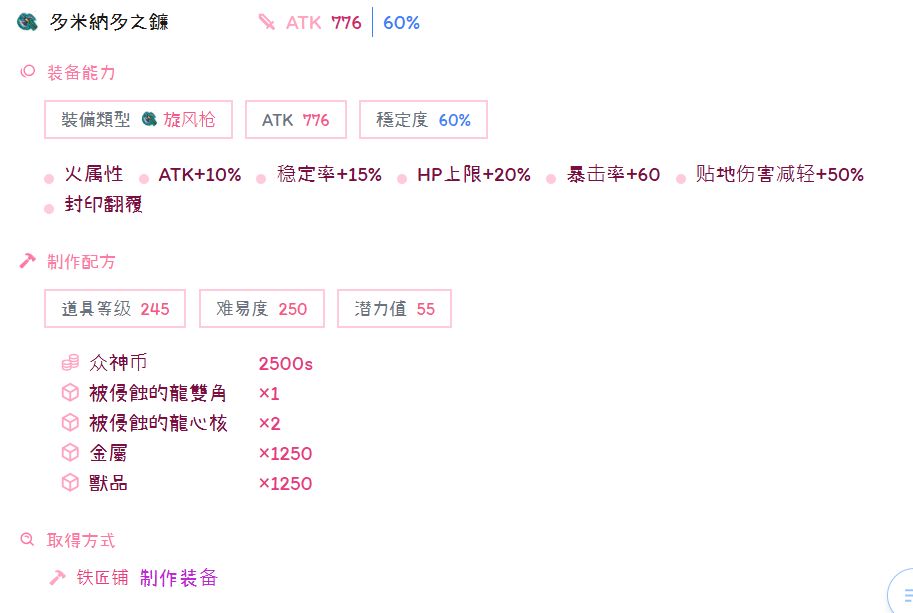Click the 装备能力 section icon
The image size is (913, 613).
28,72
